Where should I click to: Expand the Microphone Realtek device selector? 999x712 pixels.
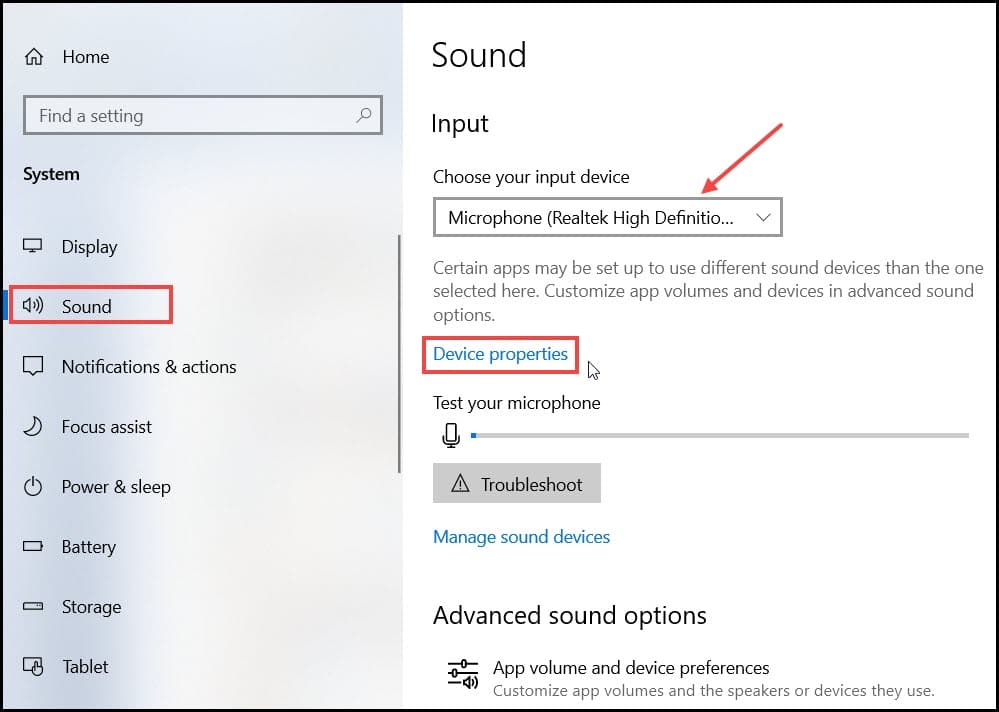[x=607, y=217]
